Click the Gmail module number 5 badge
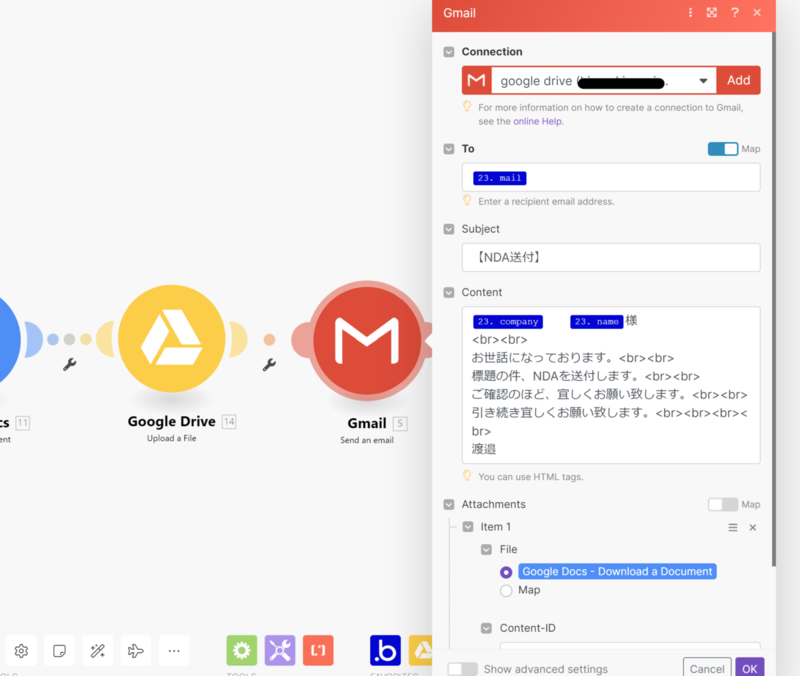The height and width of the screenshot is (676, 800). [x=400, y=423]
